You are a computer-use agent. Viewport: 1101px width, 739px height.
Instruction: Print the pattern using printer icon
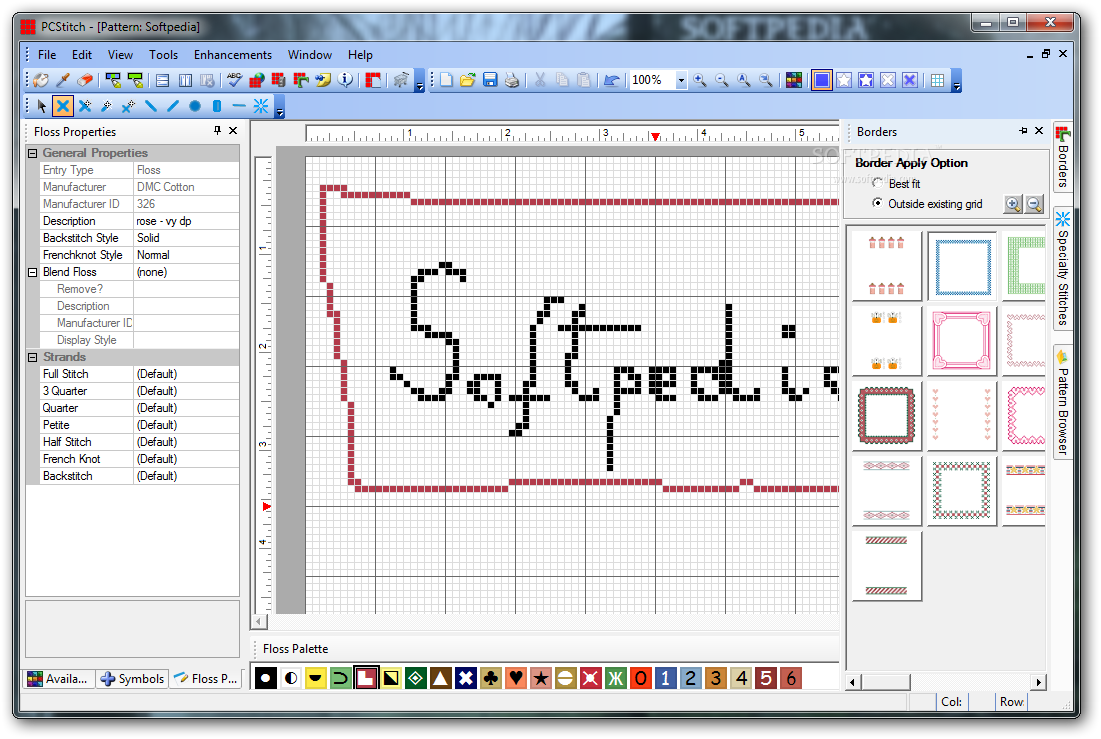(x=512, y=80)
